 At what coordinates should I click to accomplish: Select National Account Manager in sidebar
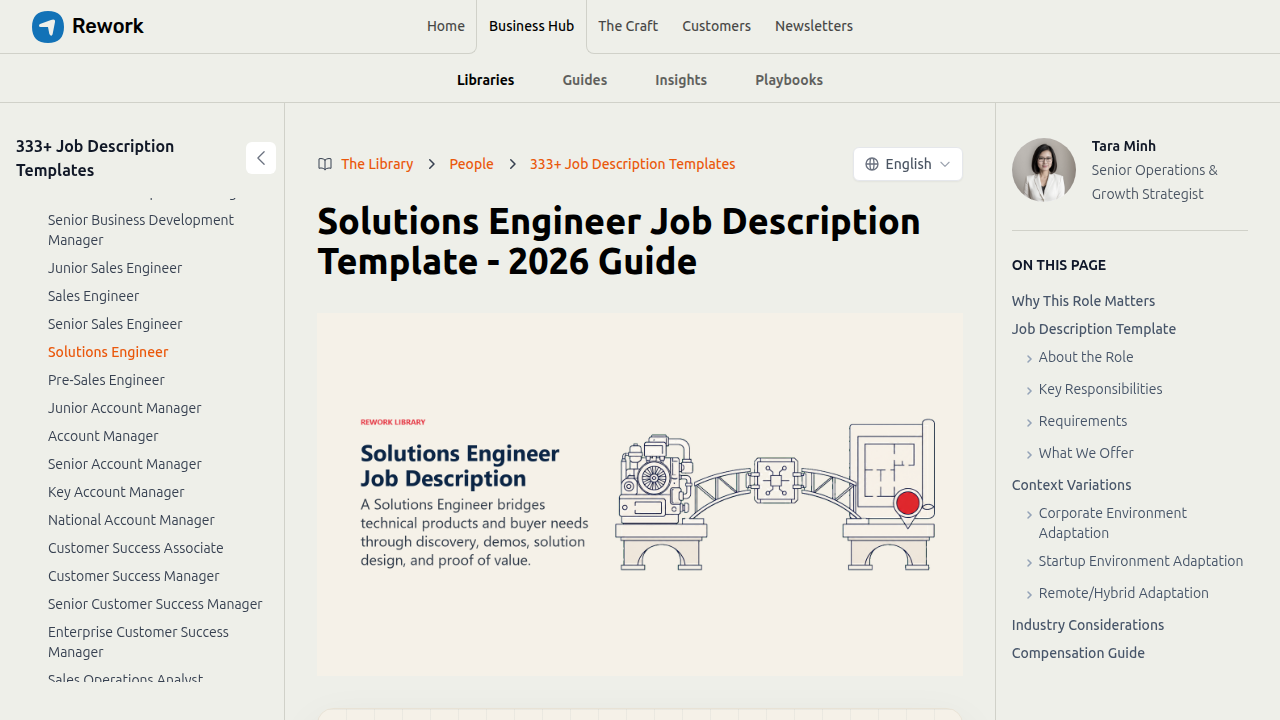pyautogui.click(x=131, y=520)
